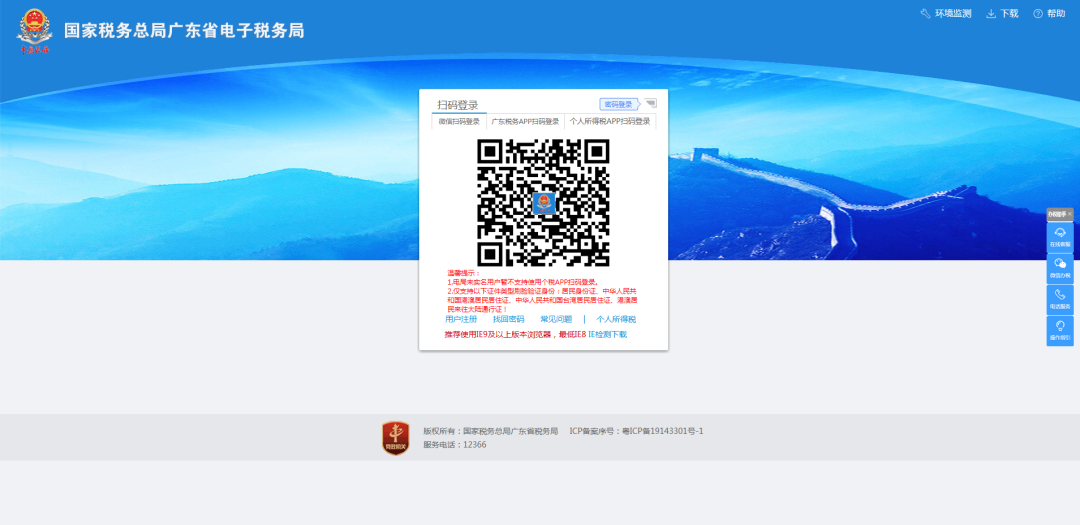1080x525 pixels.
Task: Go to the 个人所得税 link
Action: coord(616,319)
